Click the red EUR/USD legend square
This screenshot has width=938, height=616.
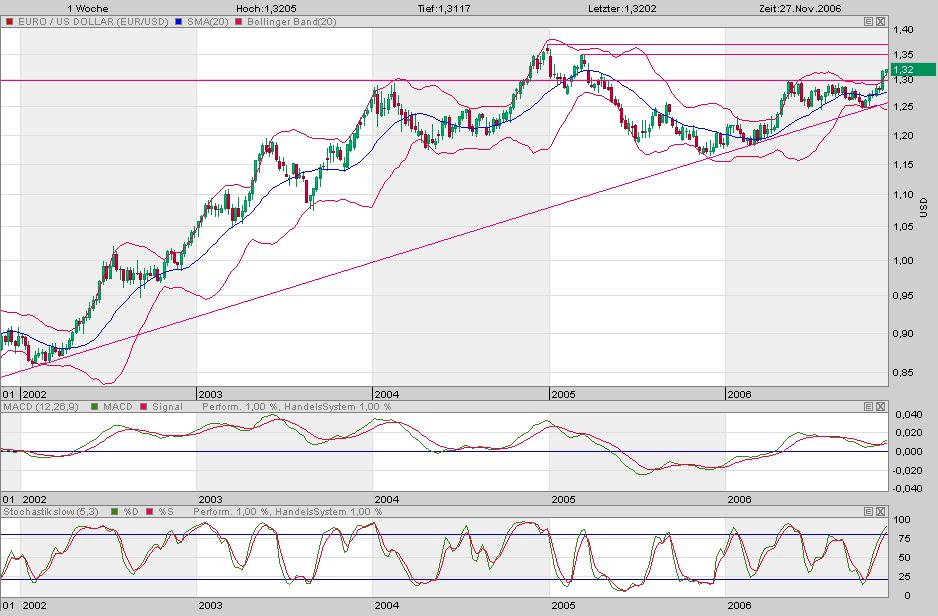[9, 20]
